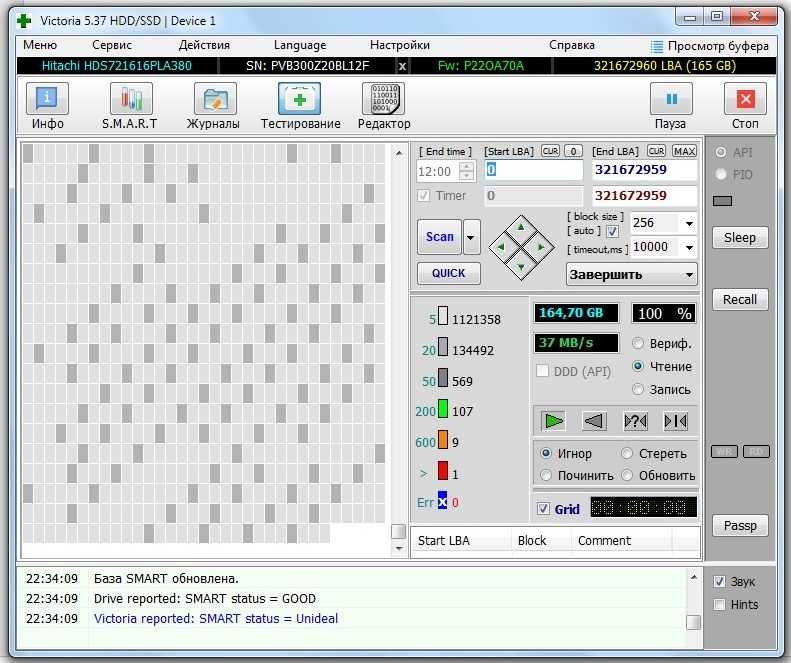Click the MAX button for End LBA
Image resolution: width=791 pixels, height=663 pixels.
(x=685, y=151)
